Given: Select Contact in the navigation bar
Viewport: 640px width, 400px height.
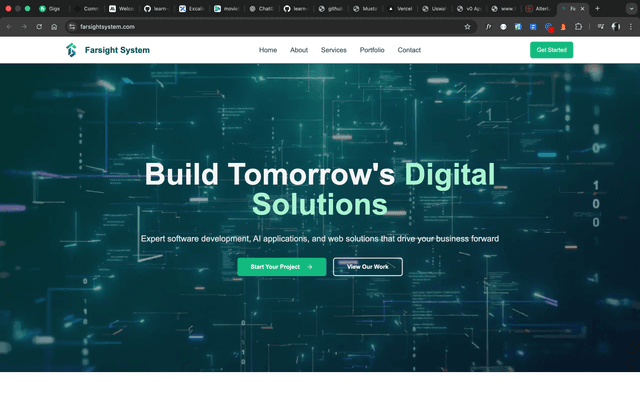Looking at the screenshot, I should pos(409,50).
